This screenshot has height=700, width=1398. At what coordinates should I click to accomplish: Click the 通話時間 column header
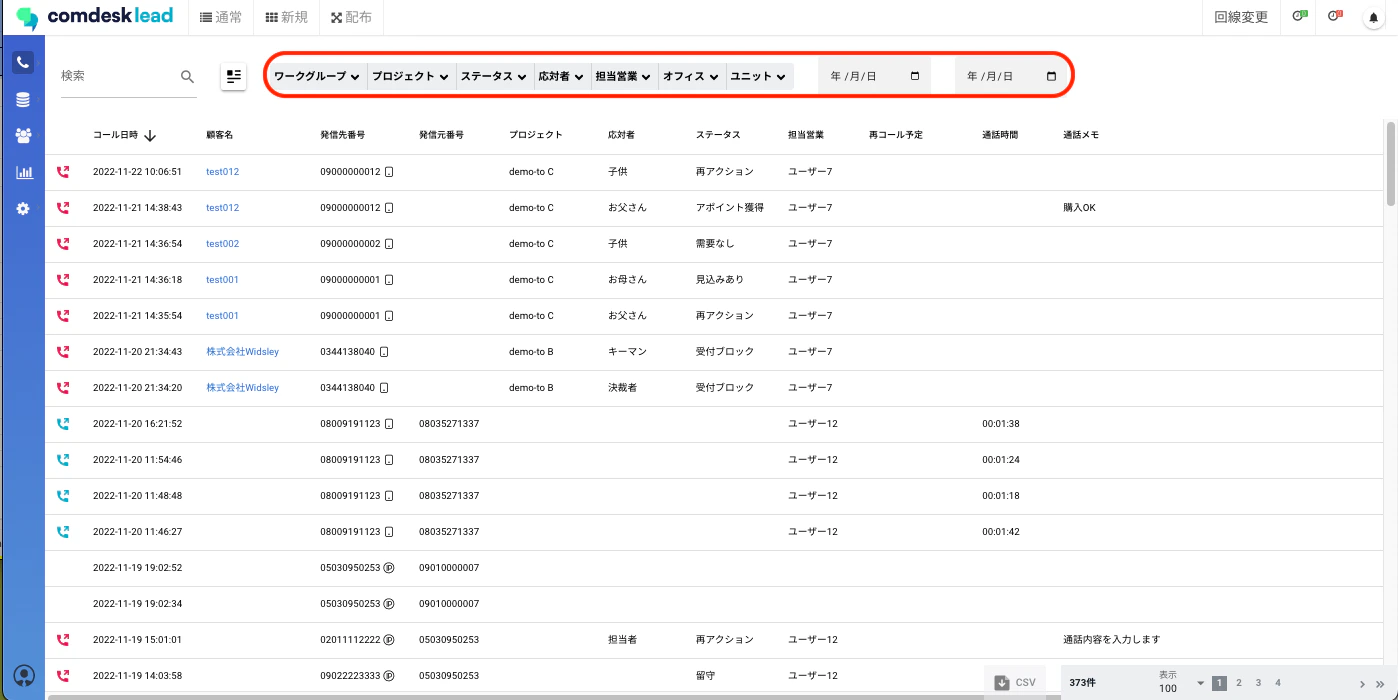pos(1000,135)
